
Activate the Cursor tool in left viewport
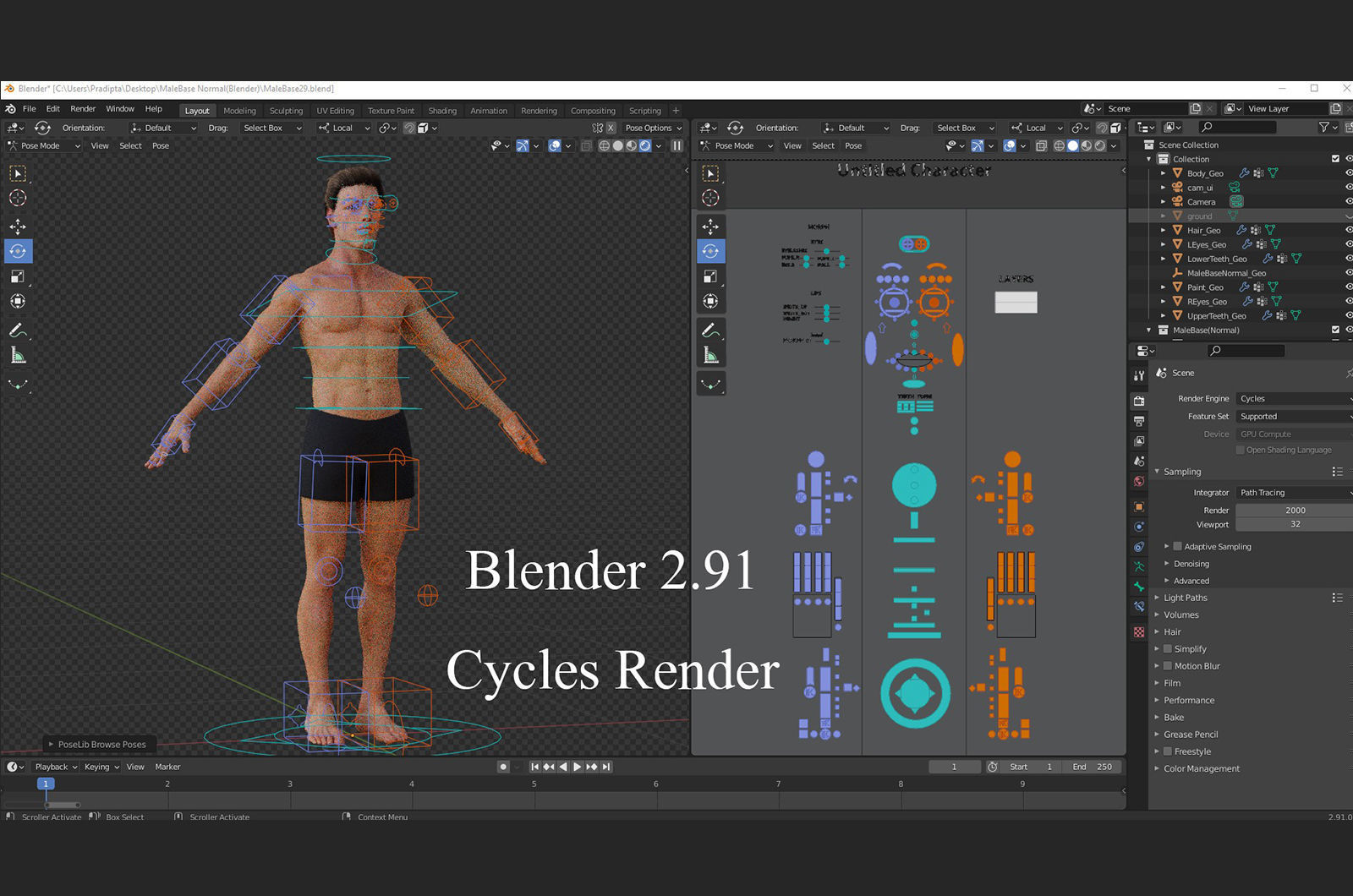tap(18, 198)
